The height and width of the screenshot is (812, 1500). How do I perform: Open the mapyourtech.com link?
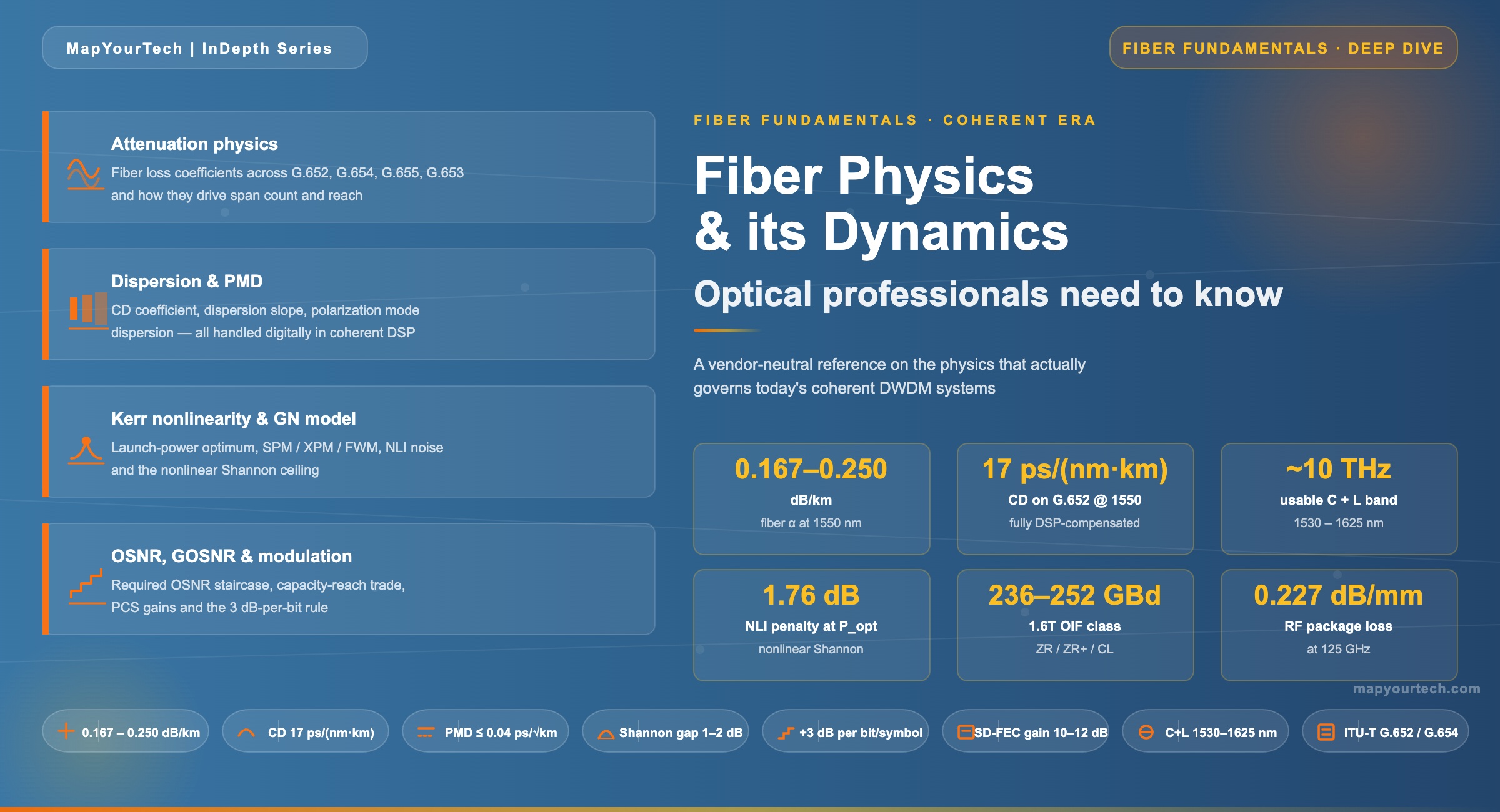tap(1416, 688)
